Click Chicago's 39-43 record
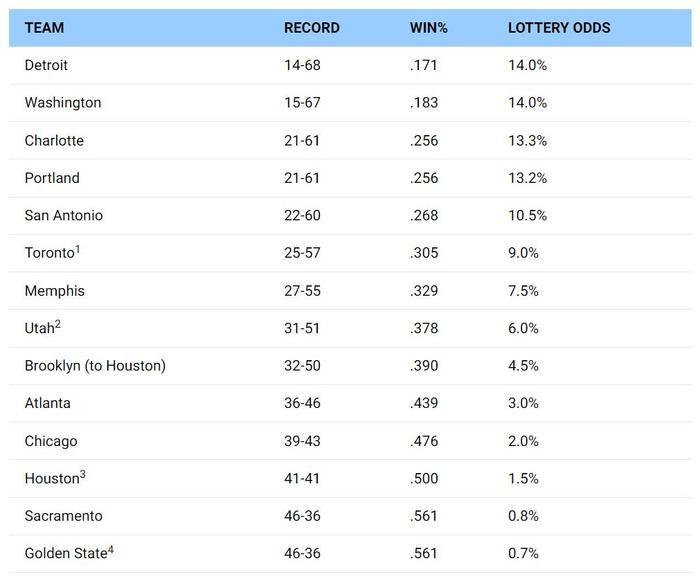This screenshot has width=700, height=586. coord(302,441)
